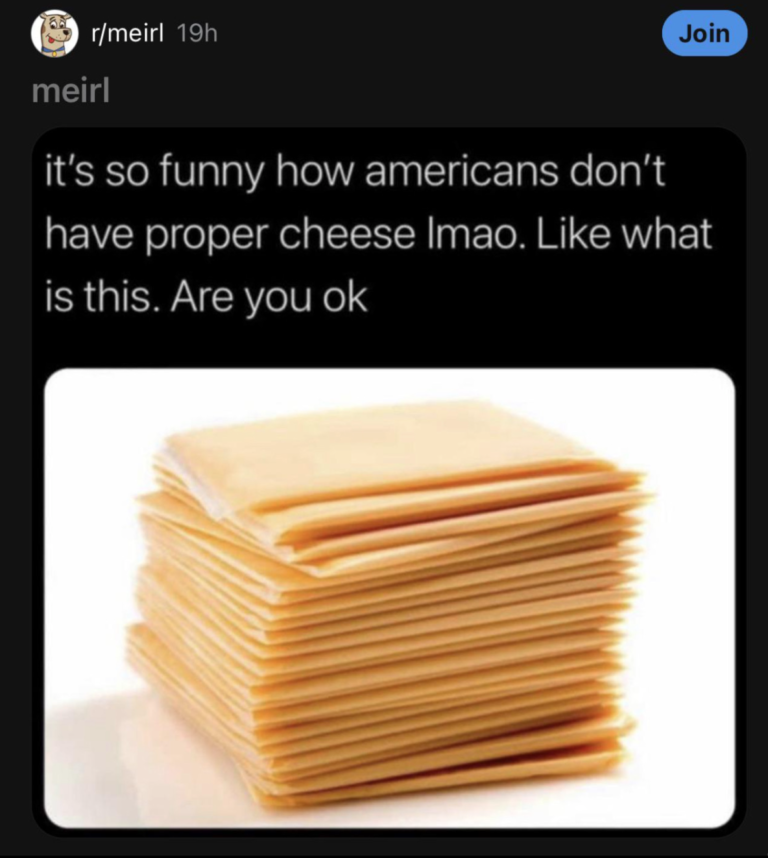
Task: Select the tweet text about americans' cheese
Action: (379, 234)
